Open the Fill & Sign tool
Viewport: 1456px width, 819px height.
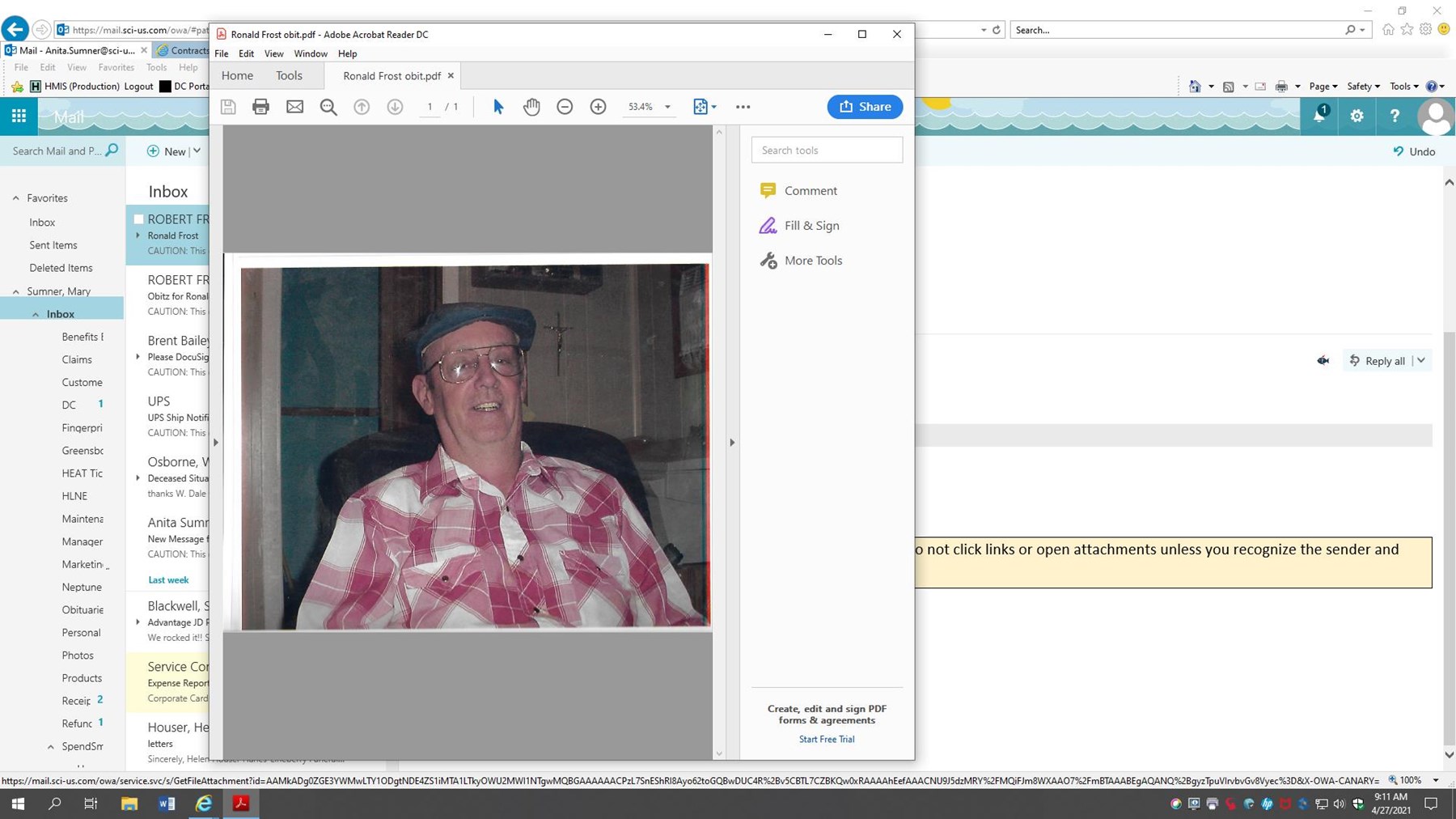click(x=811, y=226)
